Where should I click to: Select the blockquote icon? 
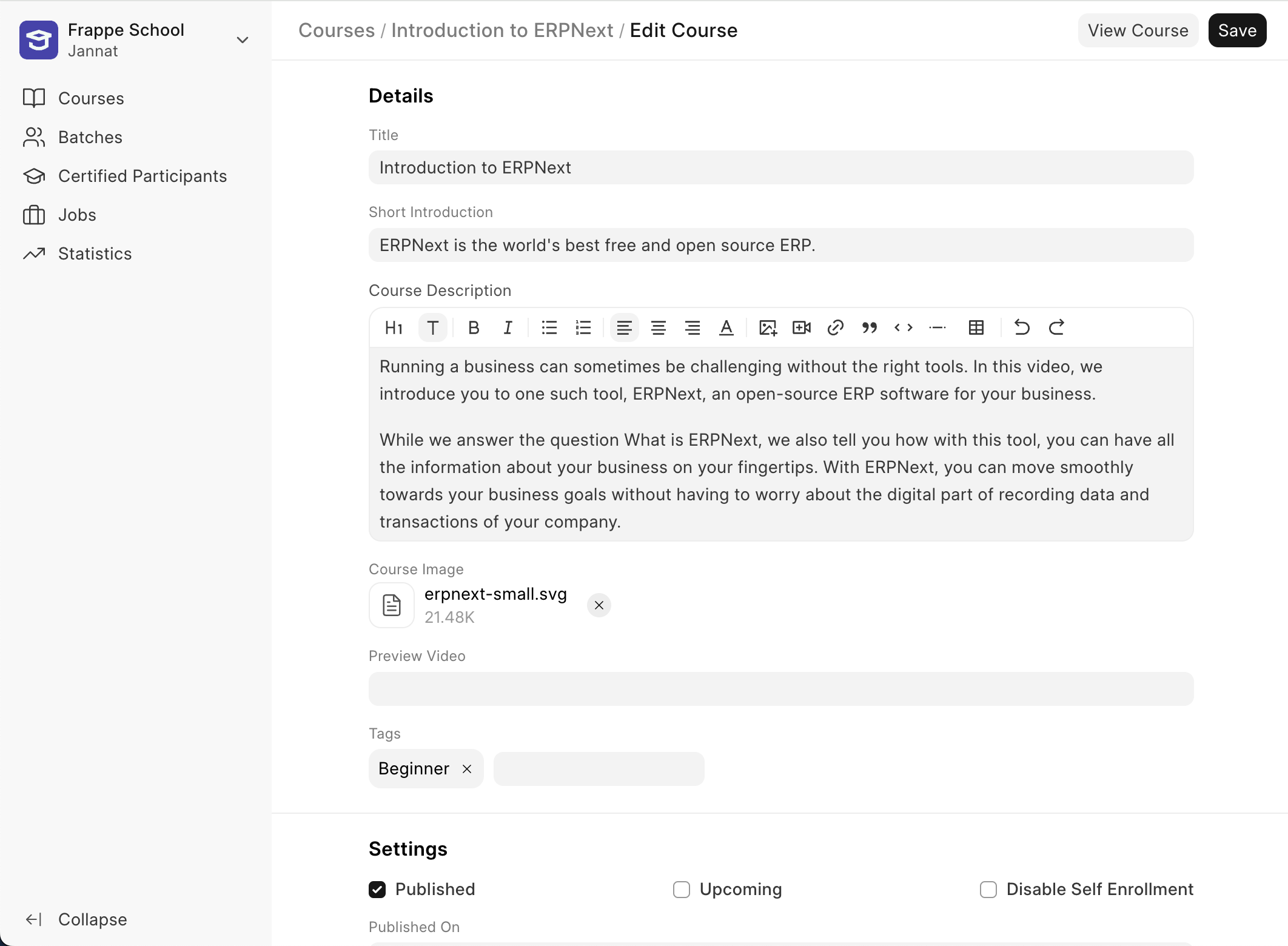(x=870, y=327)
